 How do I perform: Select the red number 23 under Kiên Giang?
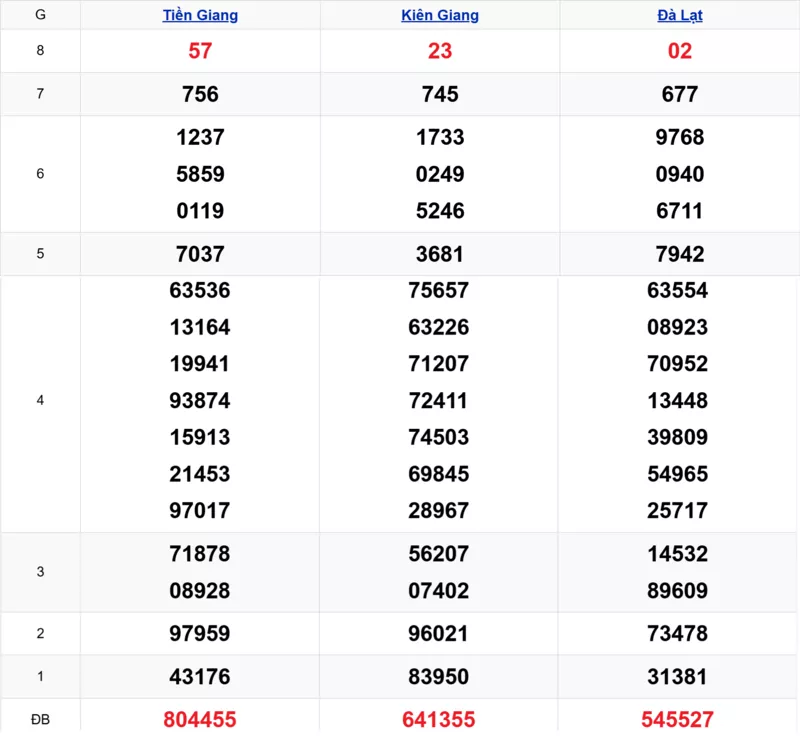click(440, 51)
